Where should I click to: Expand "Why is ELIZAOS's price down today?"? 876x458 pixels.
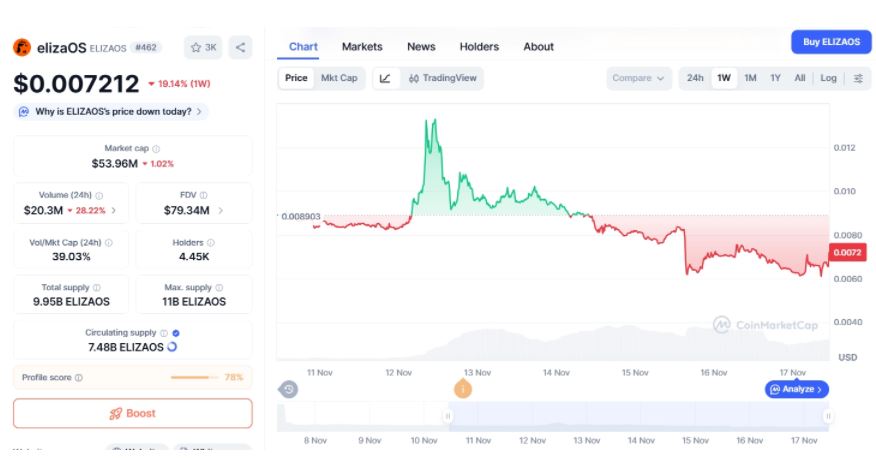pyautogui.click(x=112, y=112)
